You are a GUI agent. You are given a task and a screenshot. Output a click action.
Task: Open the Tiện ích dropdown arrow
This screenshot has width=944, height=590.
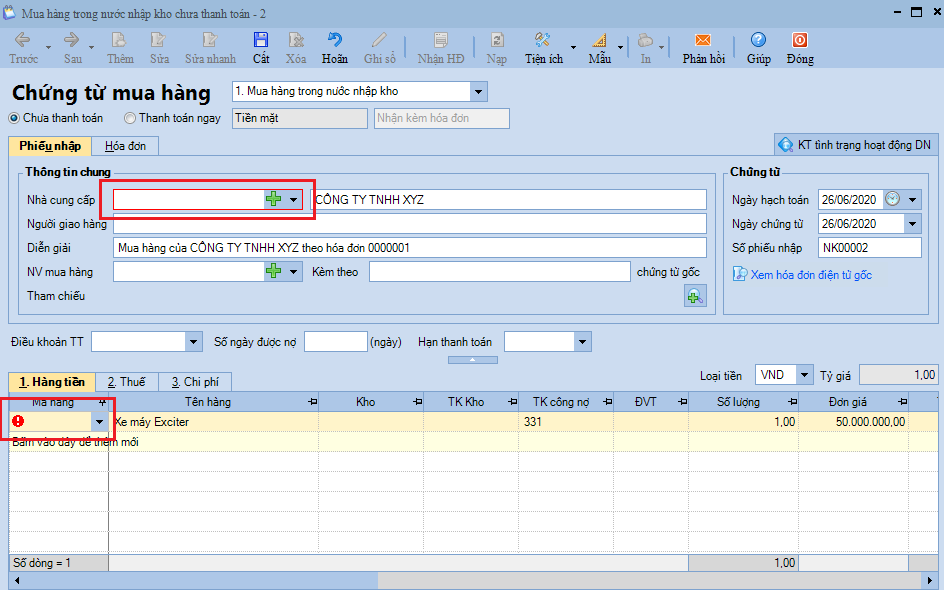coord(573,47)
